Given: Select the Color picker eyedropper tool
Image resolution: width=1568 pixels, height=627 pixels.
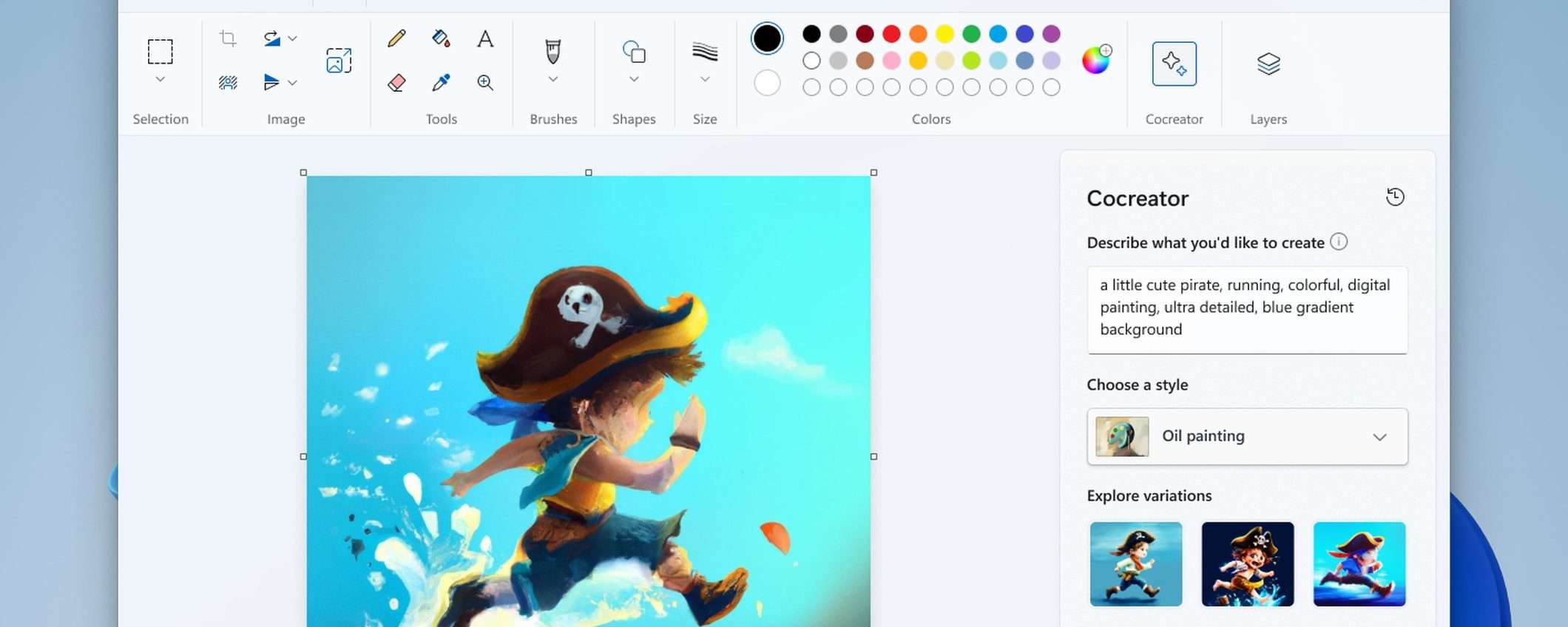Looking at the screenshot, I should point(441,82).
